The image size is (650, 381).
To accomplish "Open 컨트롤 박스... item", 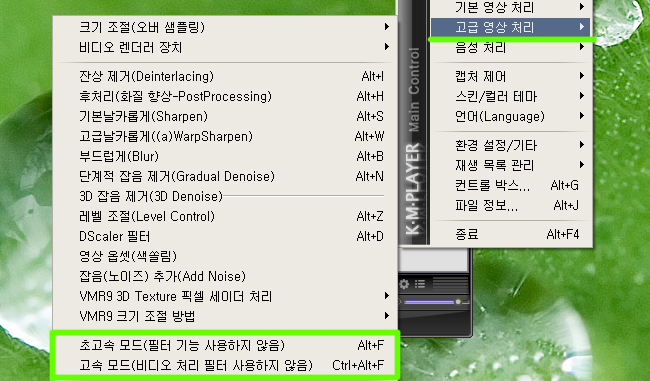I will pyautogui.click(x=511, y=185).
